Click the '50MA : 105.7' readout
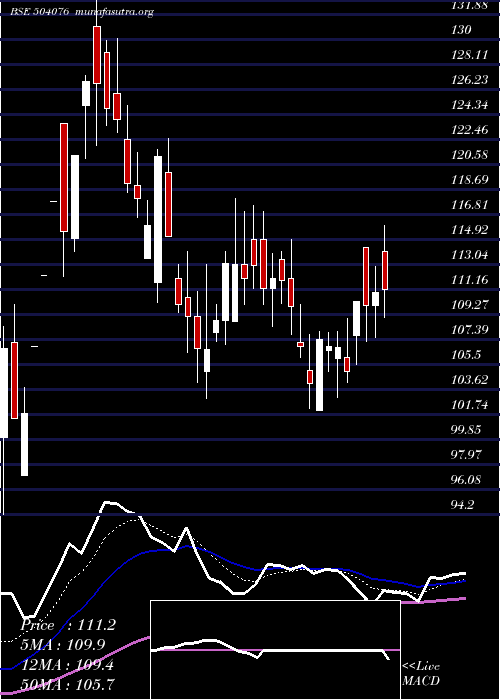This screenshot has height=700, width=500. coord(68,684)
